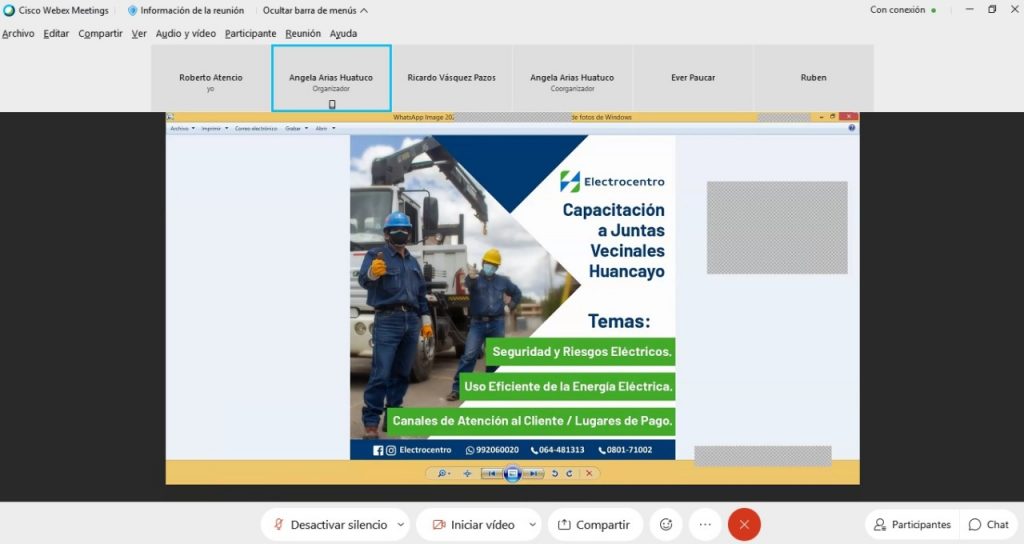This screenshot has width=1024, height=544.
Task: Click the camera icon in Iniciar vídeo
Action: point(439,524)
